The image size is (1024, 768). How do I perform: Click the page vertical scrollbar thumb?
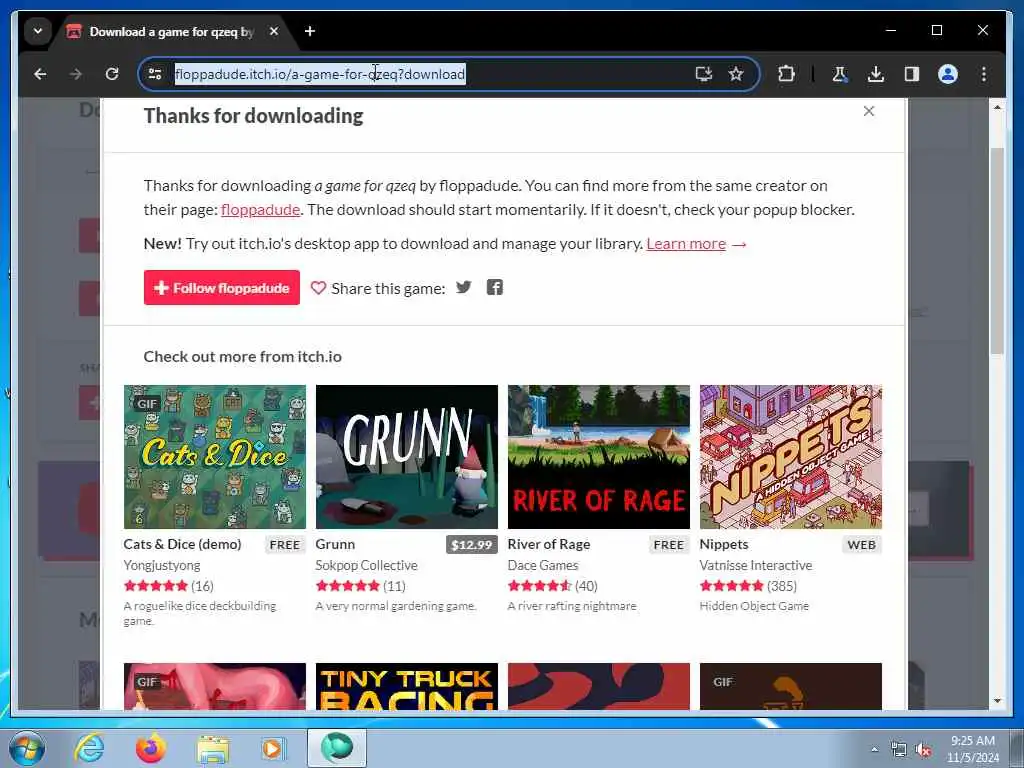click(997, 251)
